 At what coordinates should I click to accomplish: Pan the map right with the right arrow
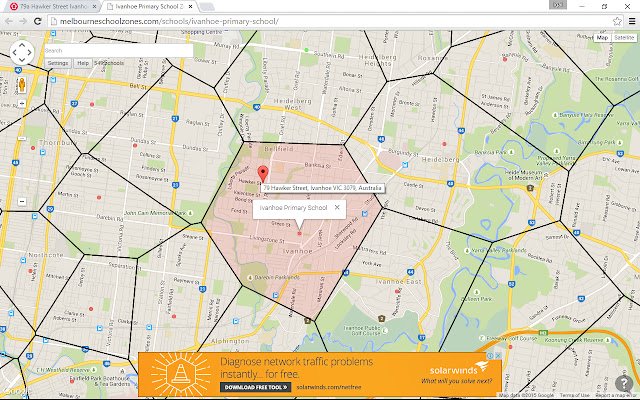(29, 52)
